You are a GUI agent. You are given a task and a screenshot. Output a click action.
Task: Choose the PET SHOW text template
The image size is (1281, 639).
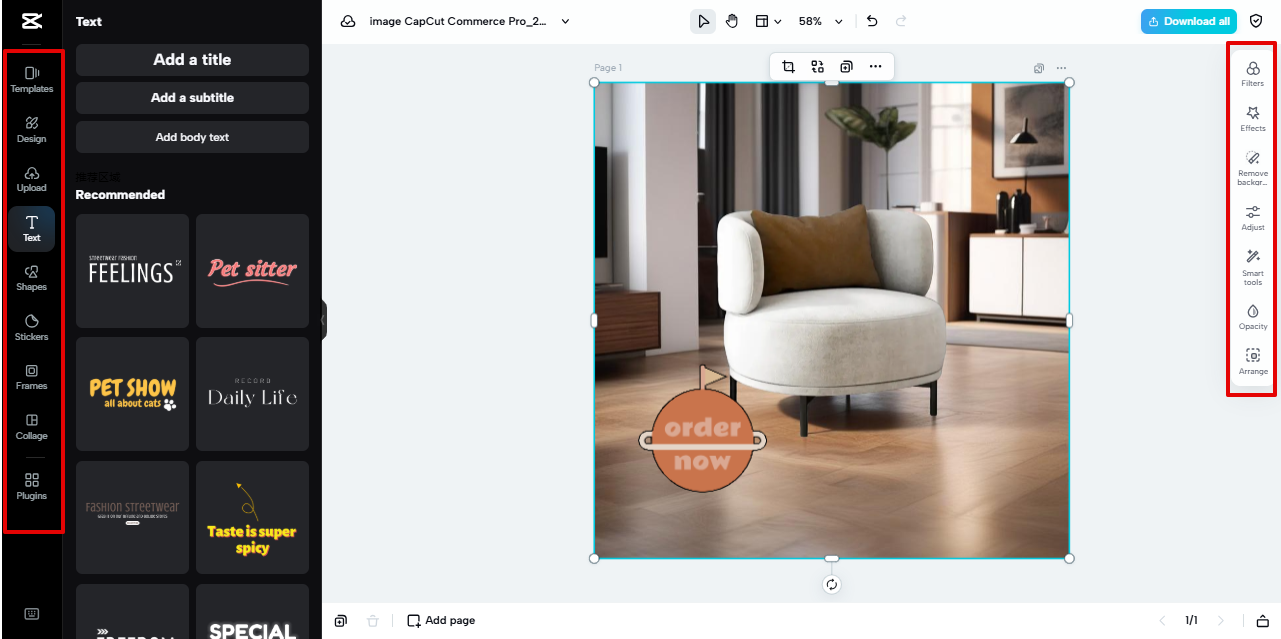[132, 394]
